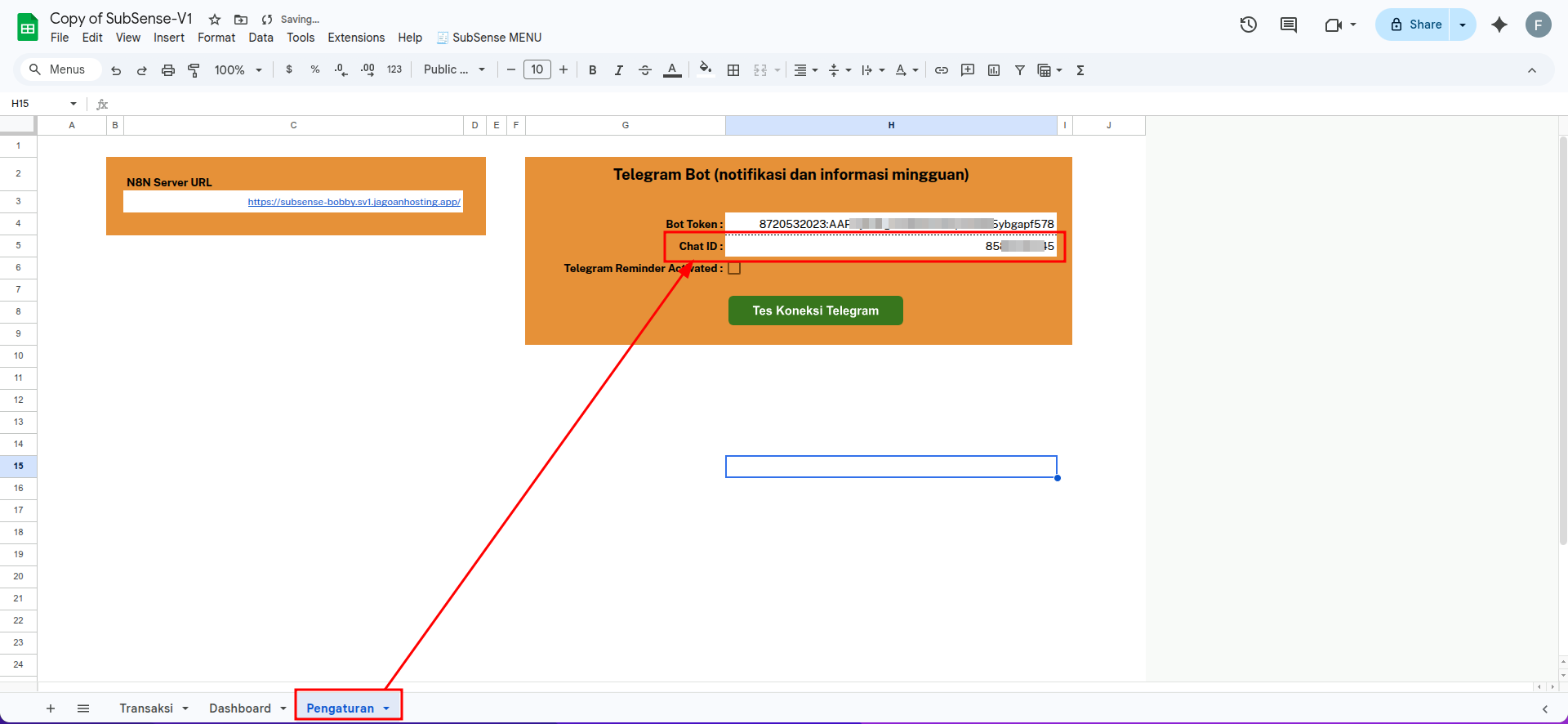Create a filter with funnel icon

[1020, 70]
